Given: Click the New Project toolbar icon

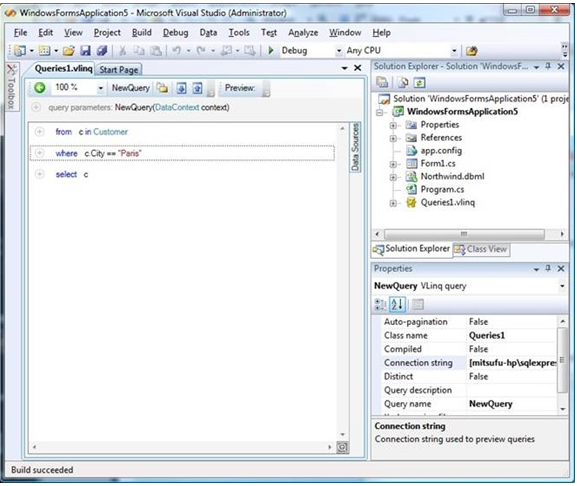Looking at the screenshot, I should [x=20, y=50].
